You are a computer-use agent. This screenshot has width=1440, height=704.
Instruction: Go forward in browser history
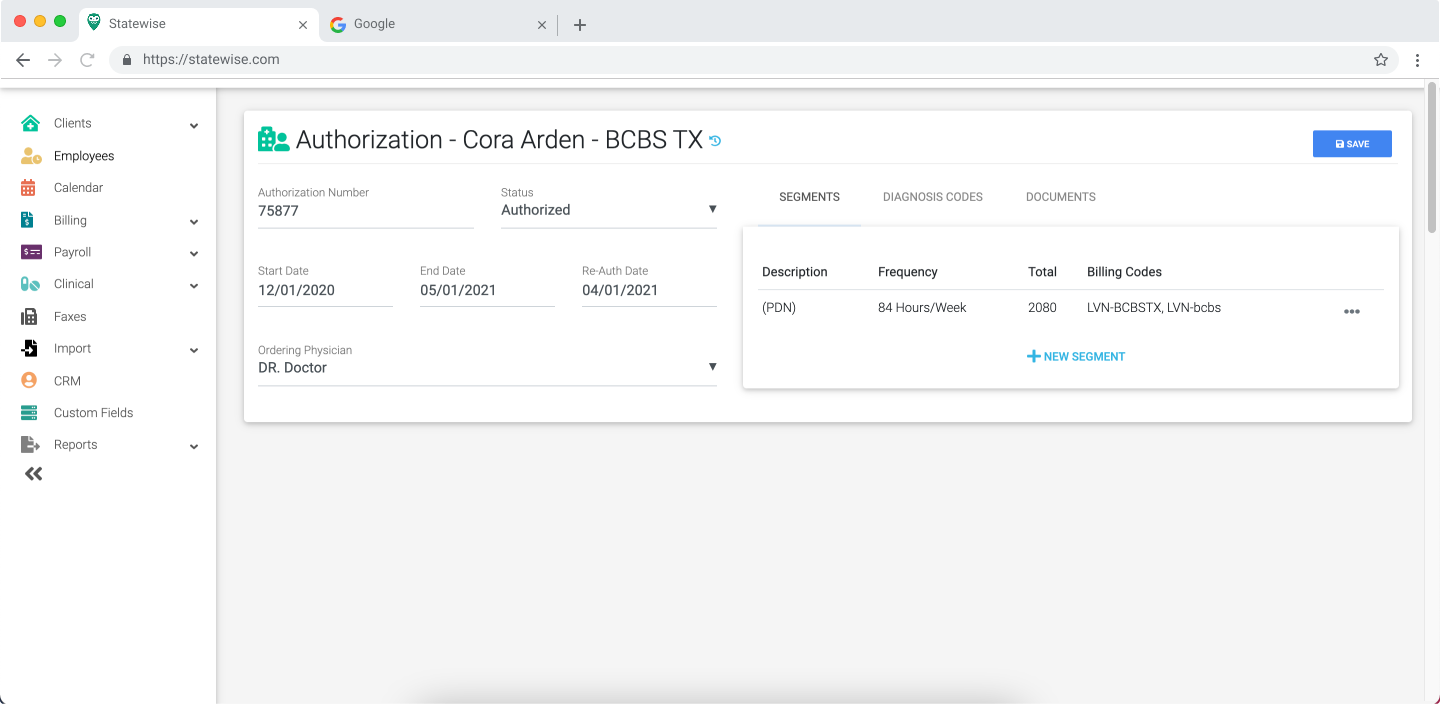tap(55, 60)
